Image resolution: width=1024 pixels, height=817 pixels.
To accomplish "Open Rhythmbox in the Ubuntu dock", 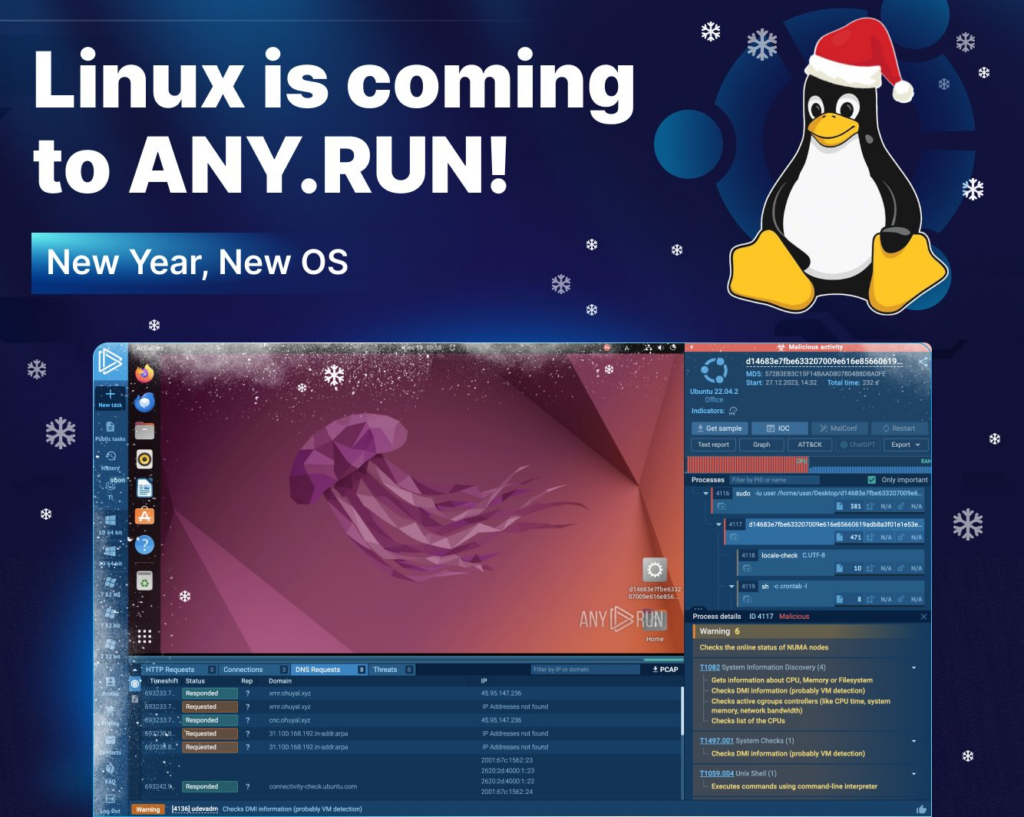I will click(144, 459).
